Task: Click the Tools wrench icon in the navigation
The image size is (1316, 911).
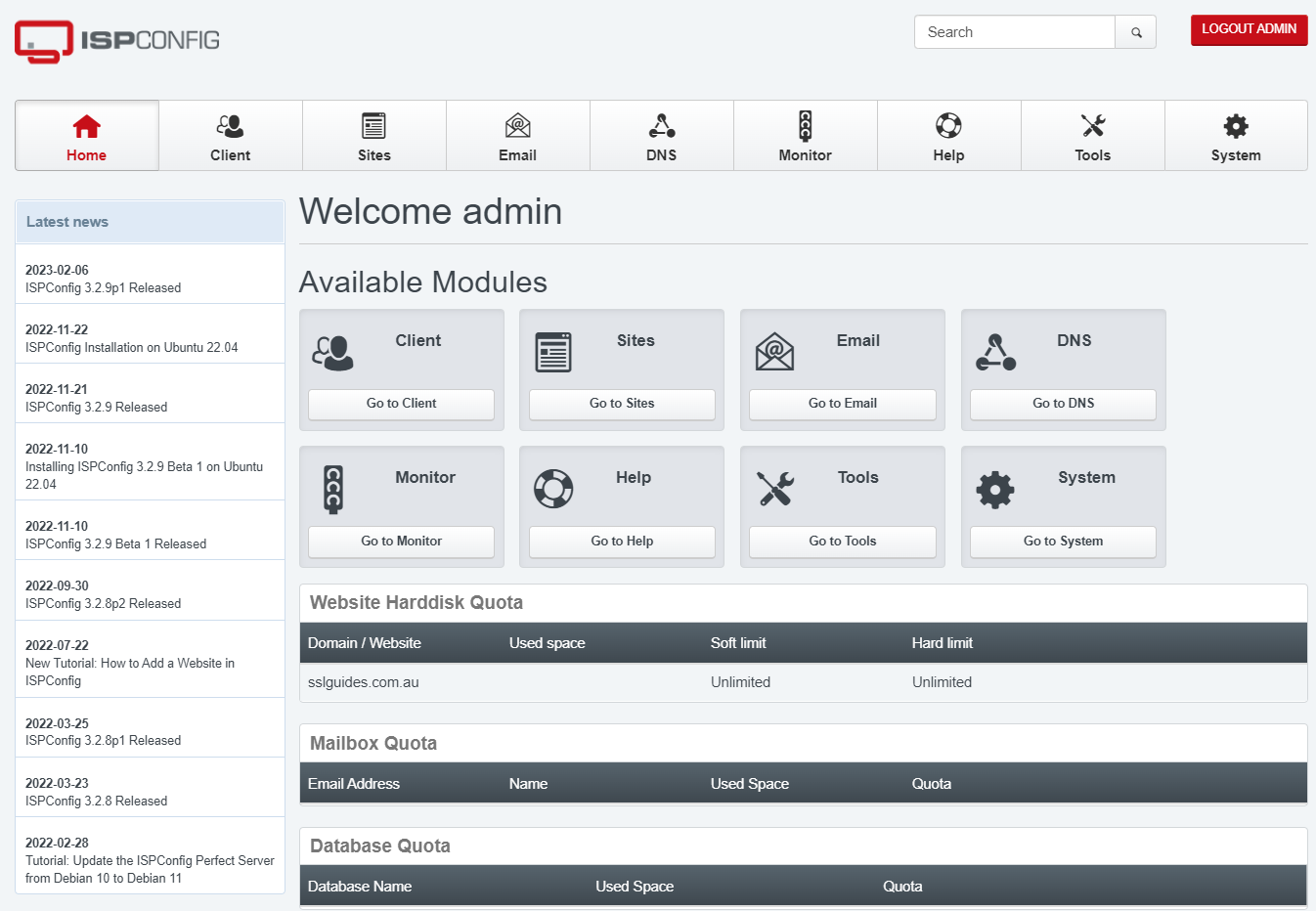Action: pyautogui.click(x=1092, y=125)
